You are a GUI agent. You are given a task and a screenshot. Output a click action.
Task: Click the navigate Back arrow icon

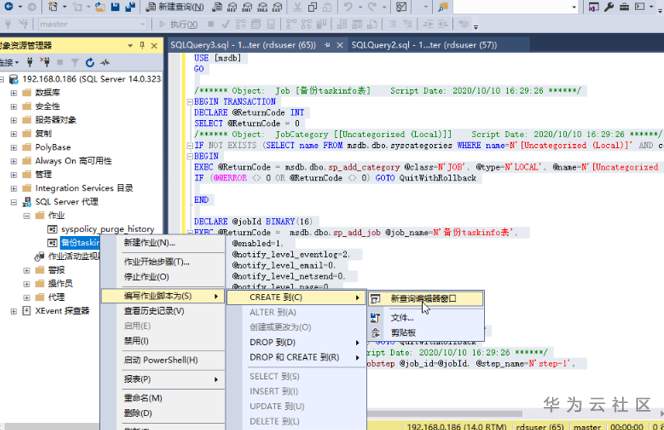(8, 7)
